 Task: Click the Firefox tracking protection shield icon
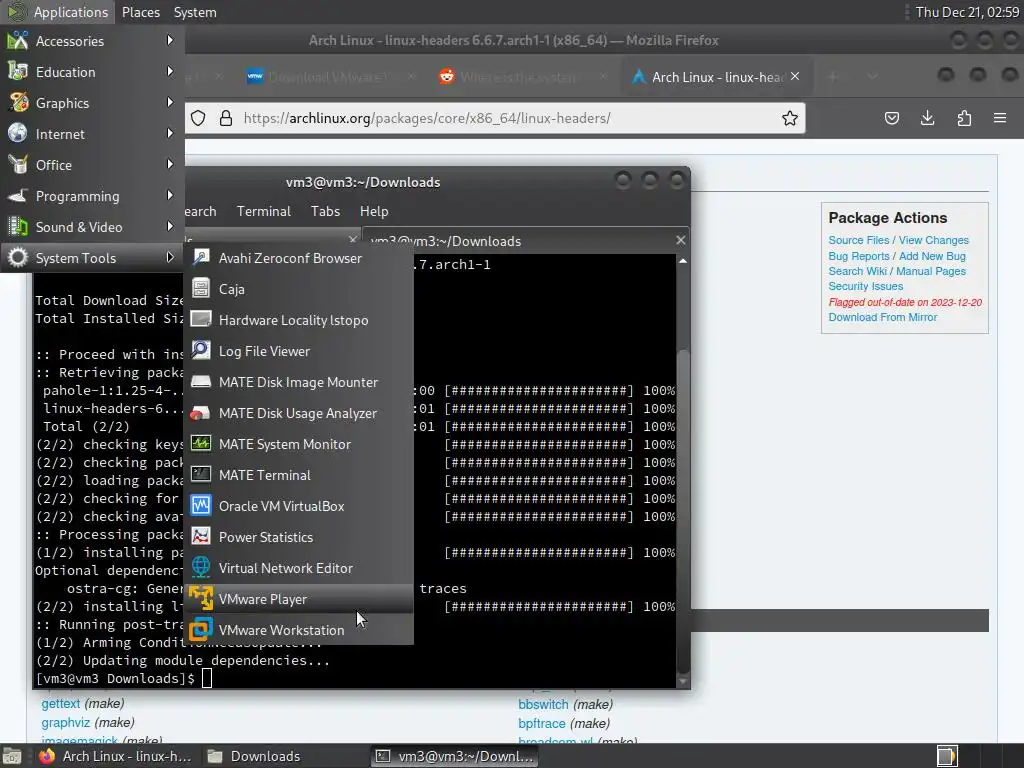[x=198, y=118]
